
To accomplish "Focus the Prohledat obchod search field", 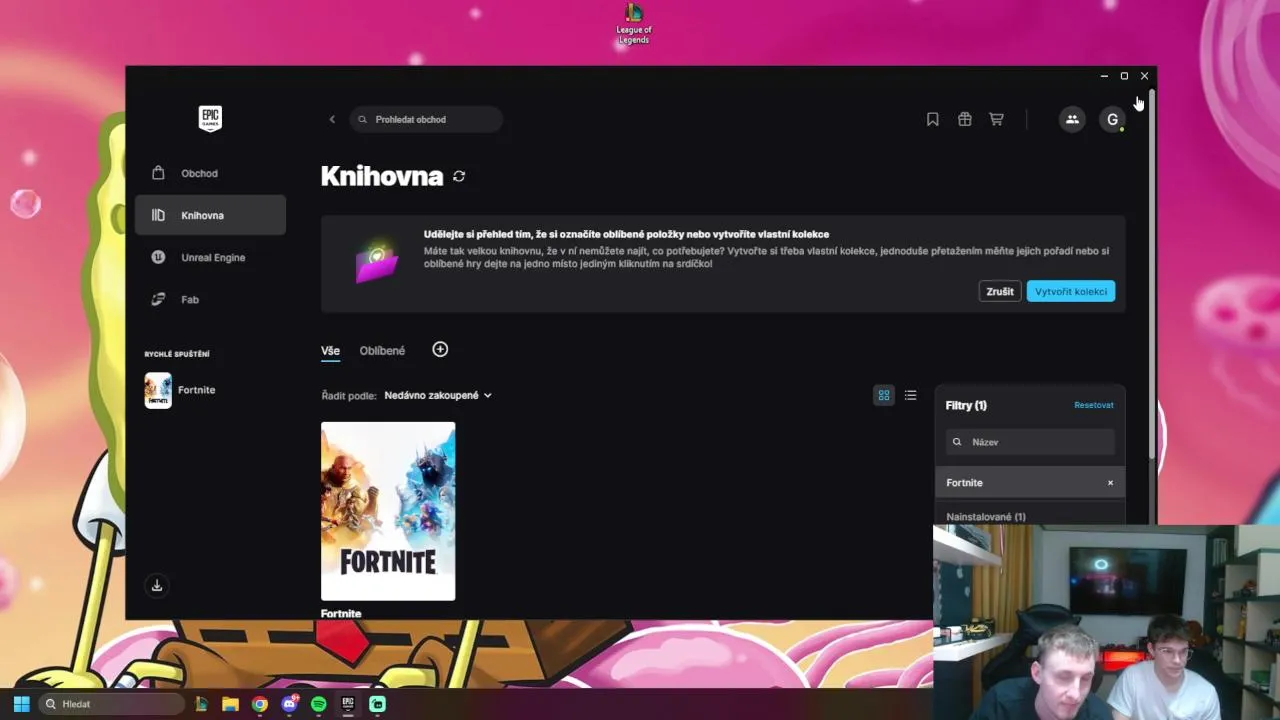I will [426, 119].
